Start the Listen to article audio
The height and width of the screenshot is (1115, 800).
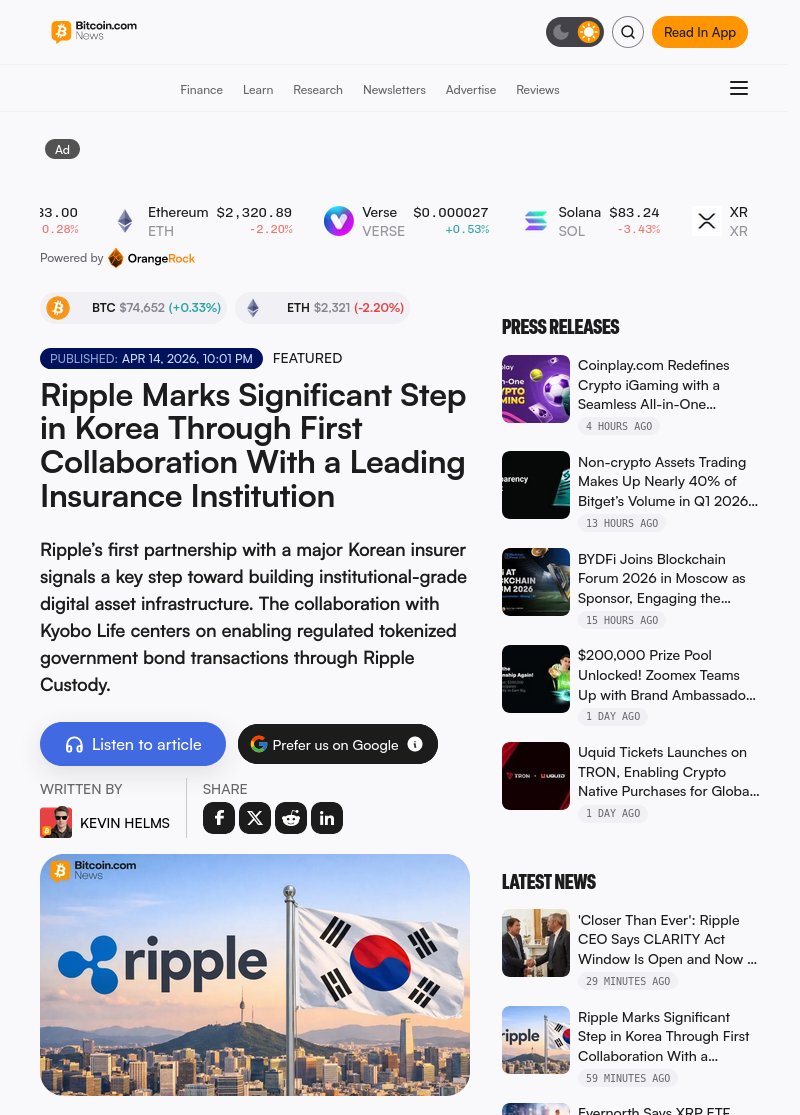pos(133,744)
